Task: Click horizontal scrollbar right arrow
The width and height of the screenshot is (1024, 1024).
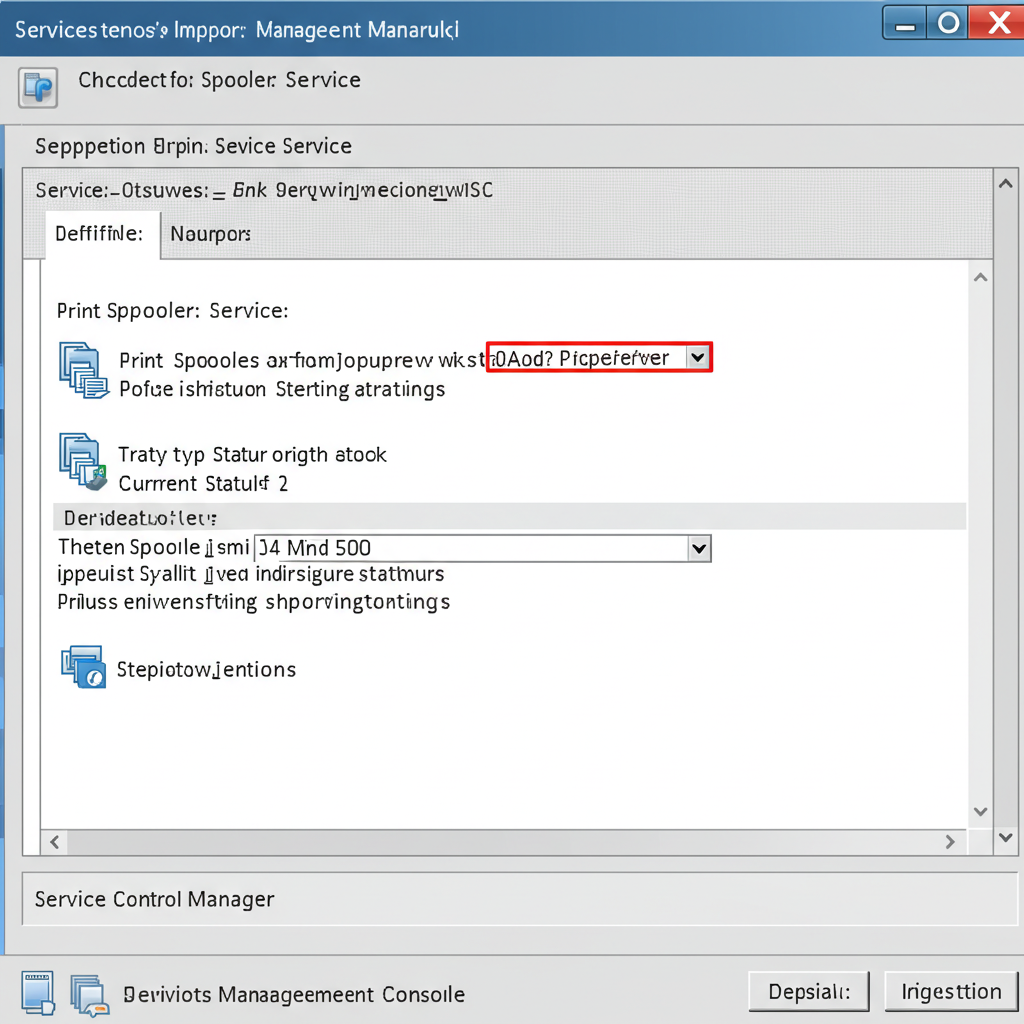Action: (x=950, y=842)
